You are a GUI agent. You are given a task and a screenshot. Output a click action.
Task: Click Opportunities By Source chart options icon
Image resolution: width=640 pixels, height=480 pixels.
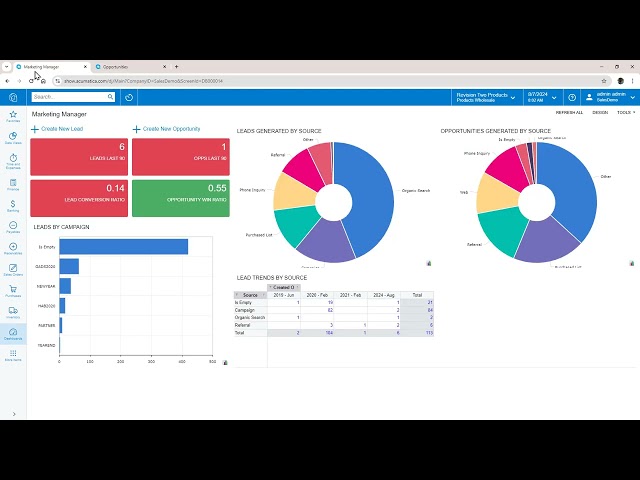pos(632,263)
